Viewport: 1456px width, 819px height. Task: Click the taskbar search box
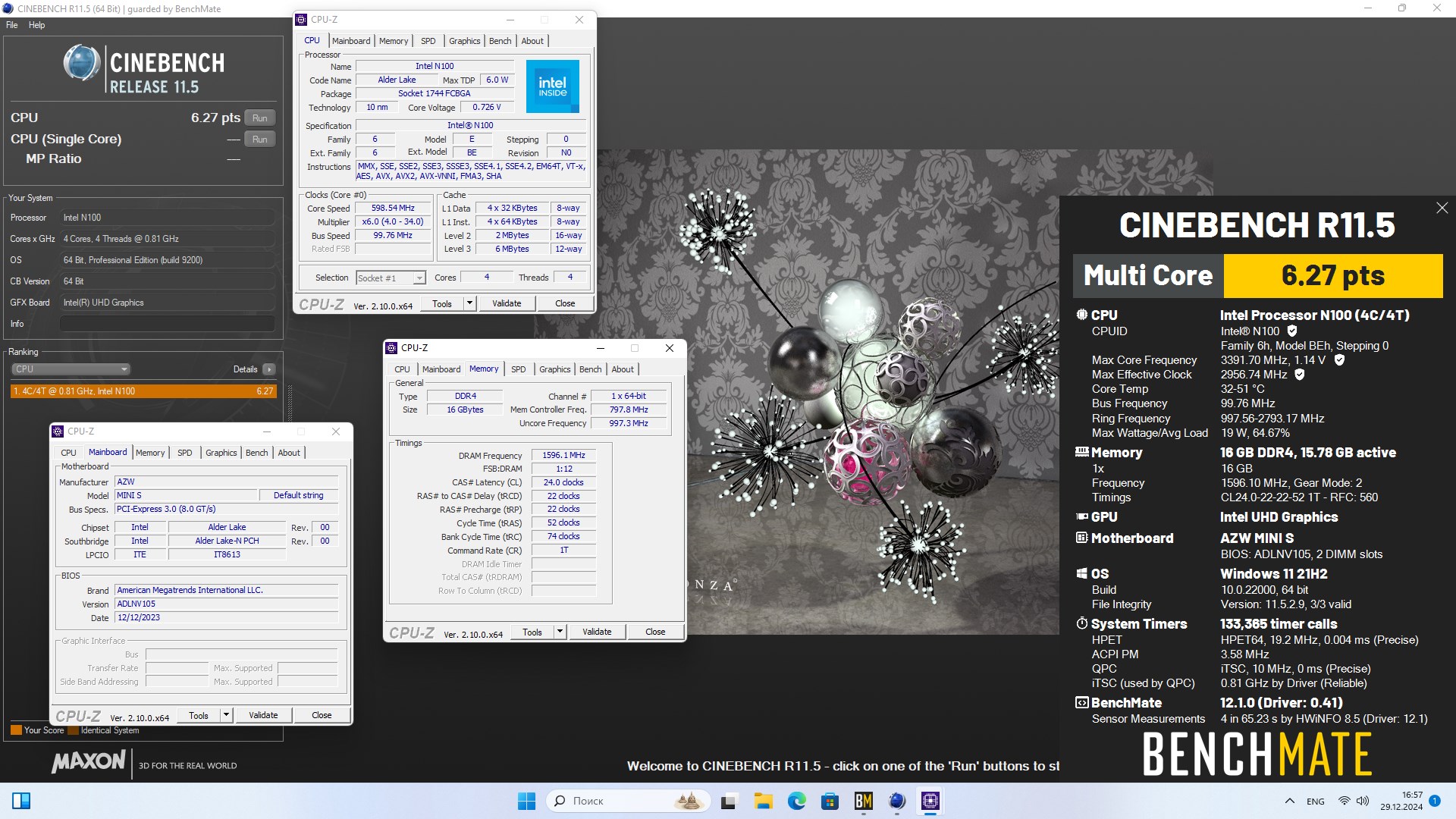pyautogui.click(x=628, y=801)
